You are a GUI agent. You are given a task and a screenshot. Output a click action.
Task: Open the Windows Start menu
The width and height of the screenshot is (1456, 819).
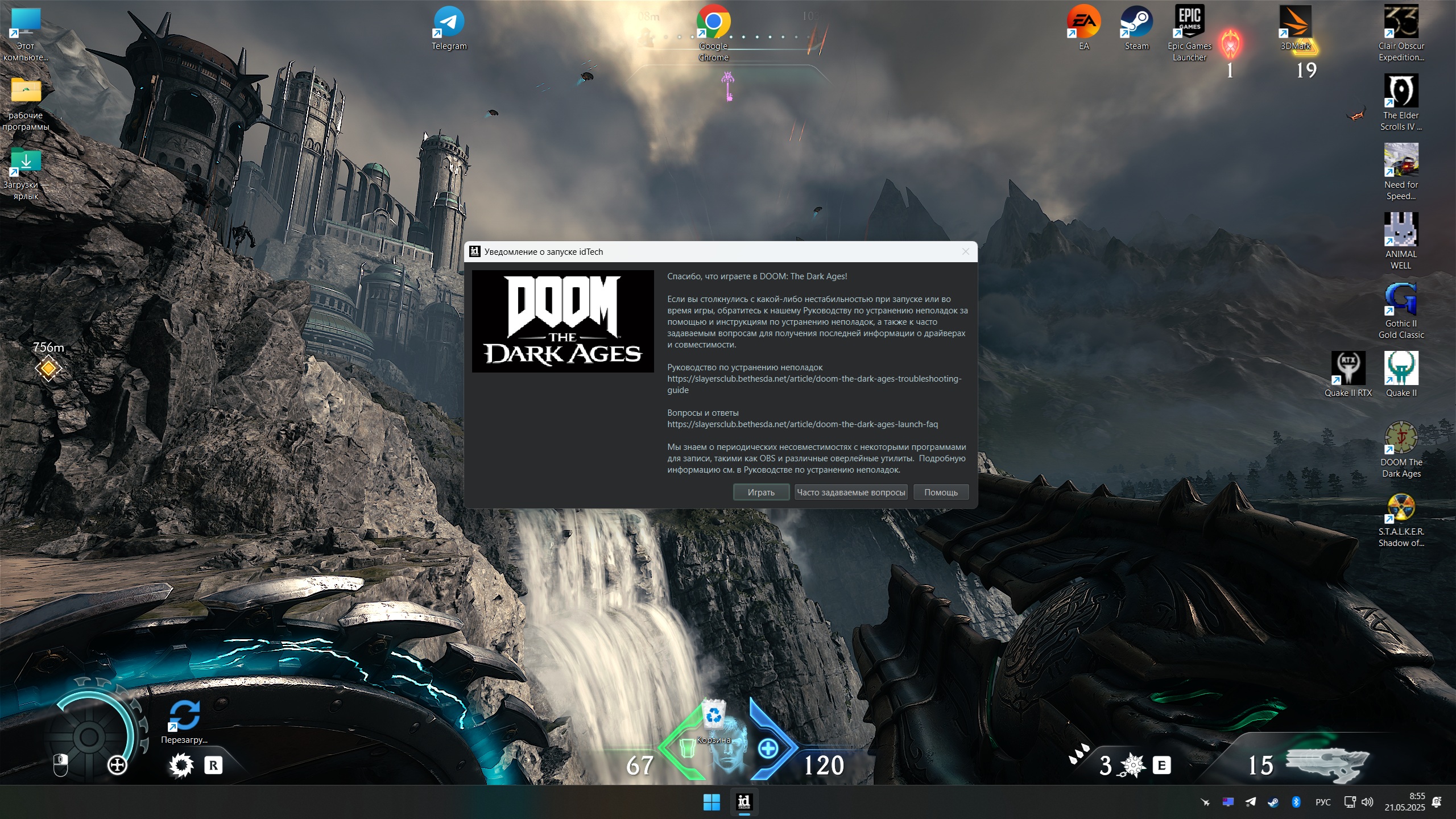click(x=711, y=802)
